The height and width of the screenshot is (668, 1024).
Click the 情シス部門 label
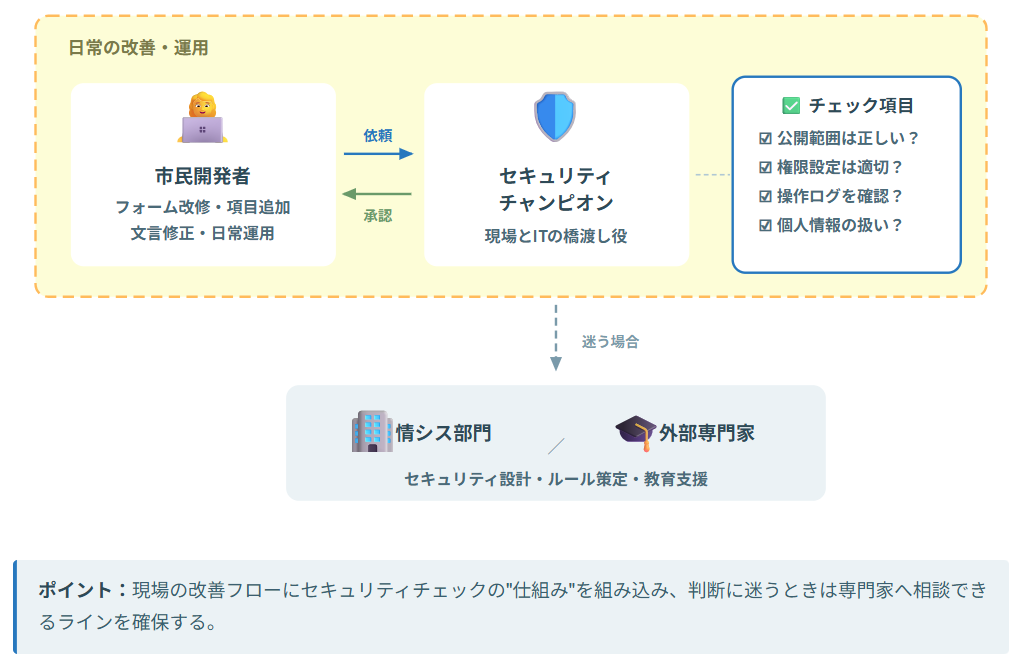click(x=443, y=433)
